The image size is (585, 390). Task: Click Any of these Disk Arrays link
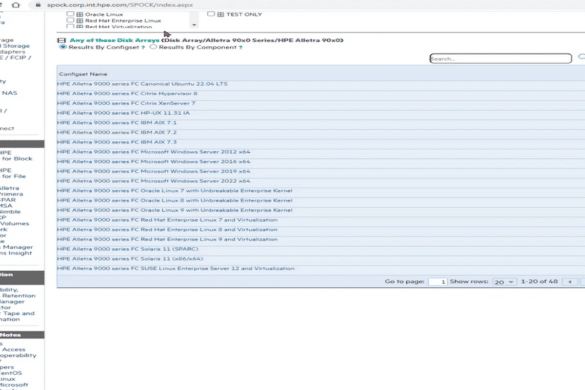[x=115, y=40]
